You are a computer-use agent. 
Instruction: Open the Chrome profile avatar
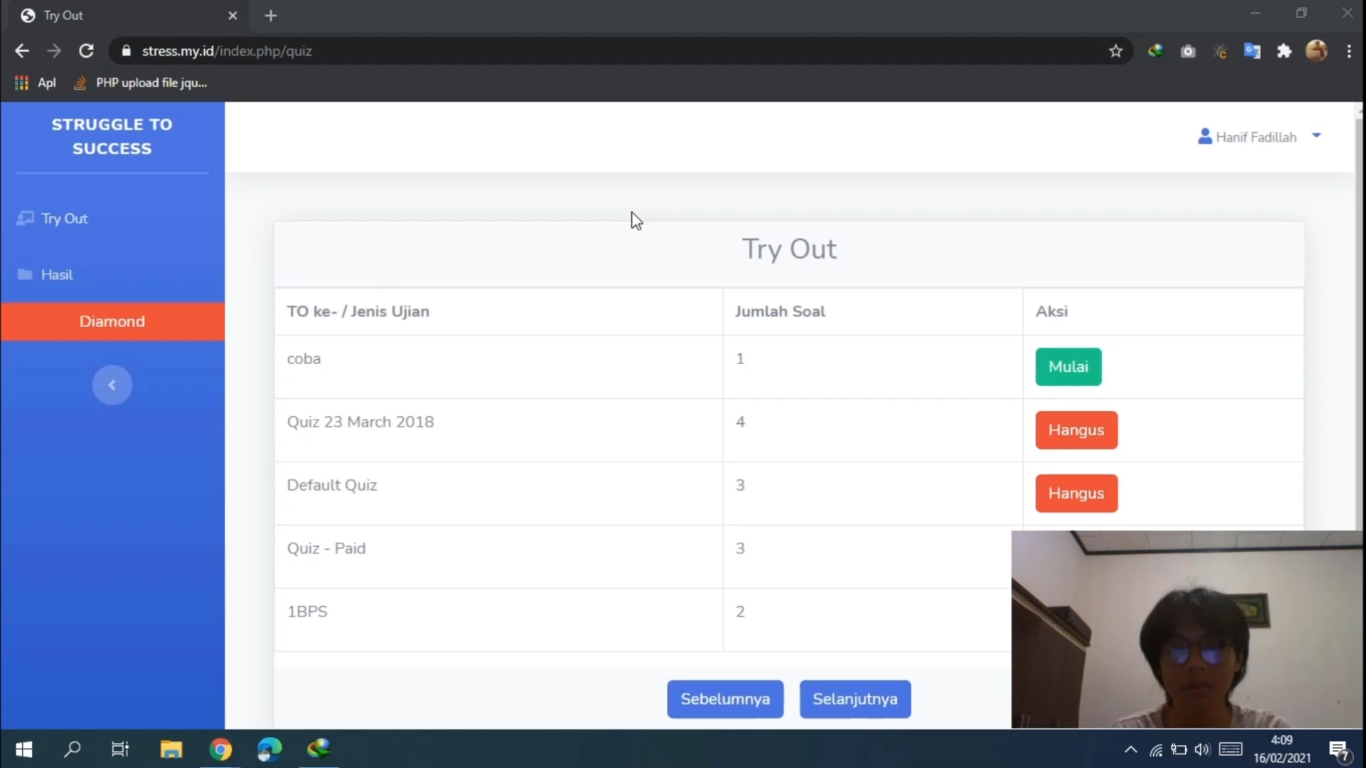pyautogui.click(x=1317, y=51)
